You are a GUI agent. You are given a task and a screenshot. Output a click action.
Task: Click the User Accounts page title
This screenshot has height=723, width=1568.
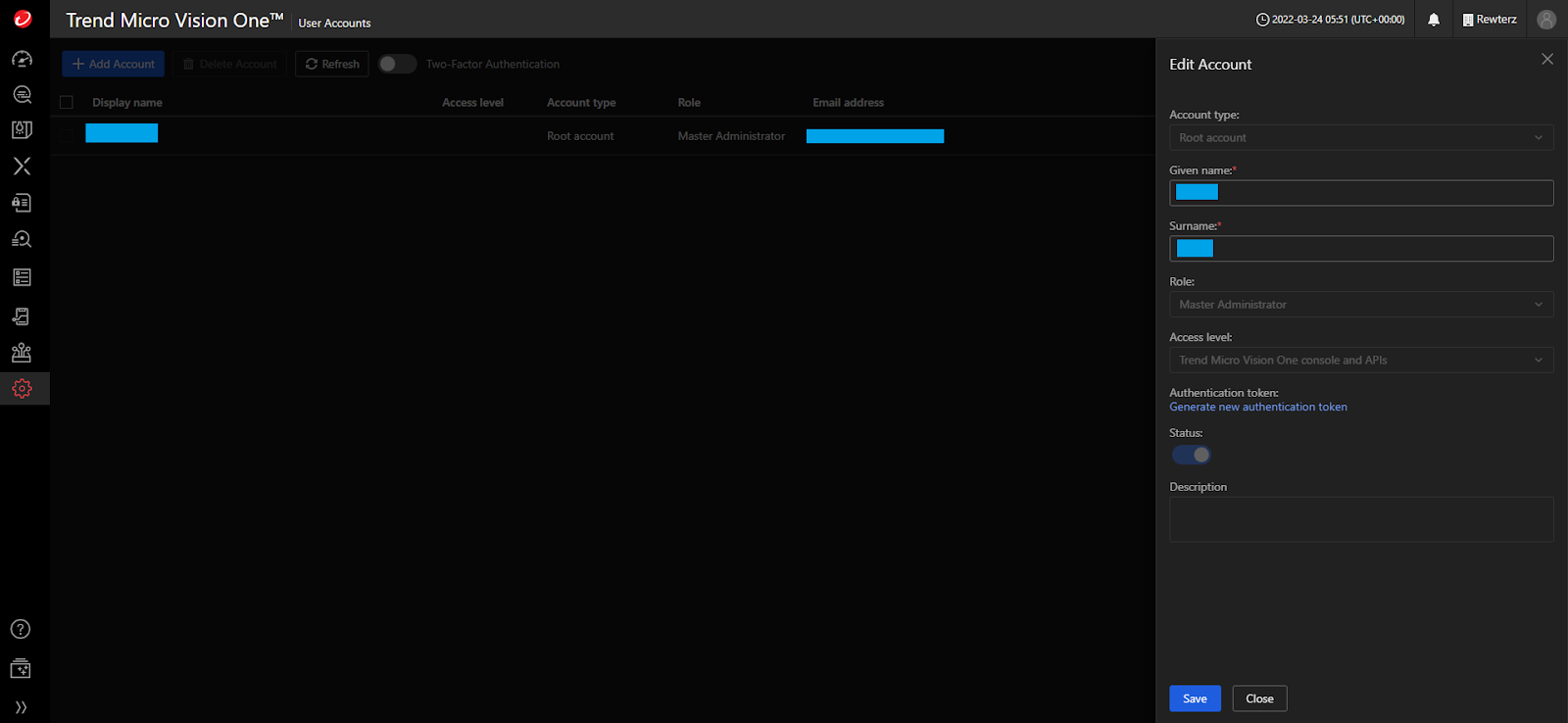[334, 24]
